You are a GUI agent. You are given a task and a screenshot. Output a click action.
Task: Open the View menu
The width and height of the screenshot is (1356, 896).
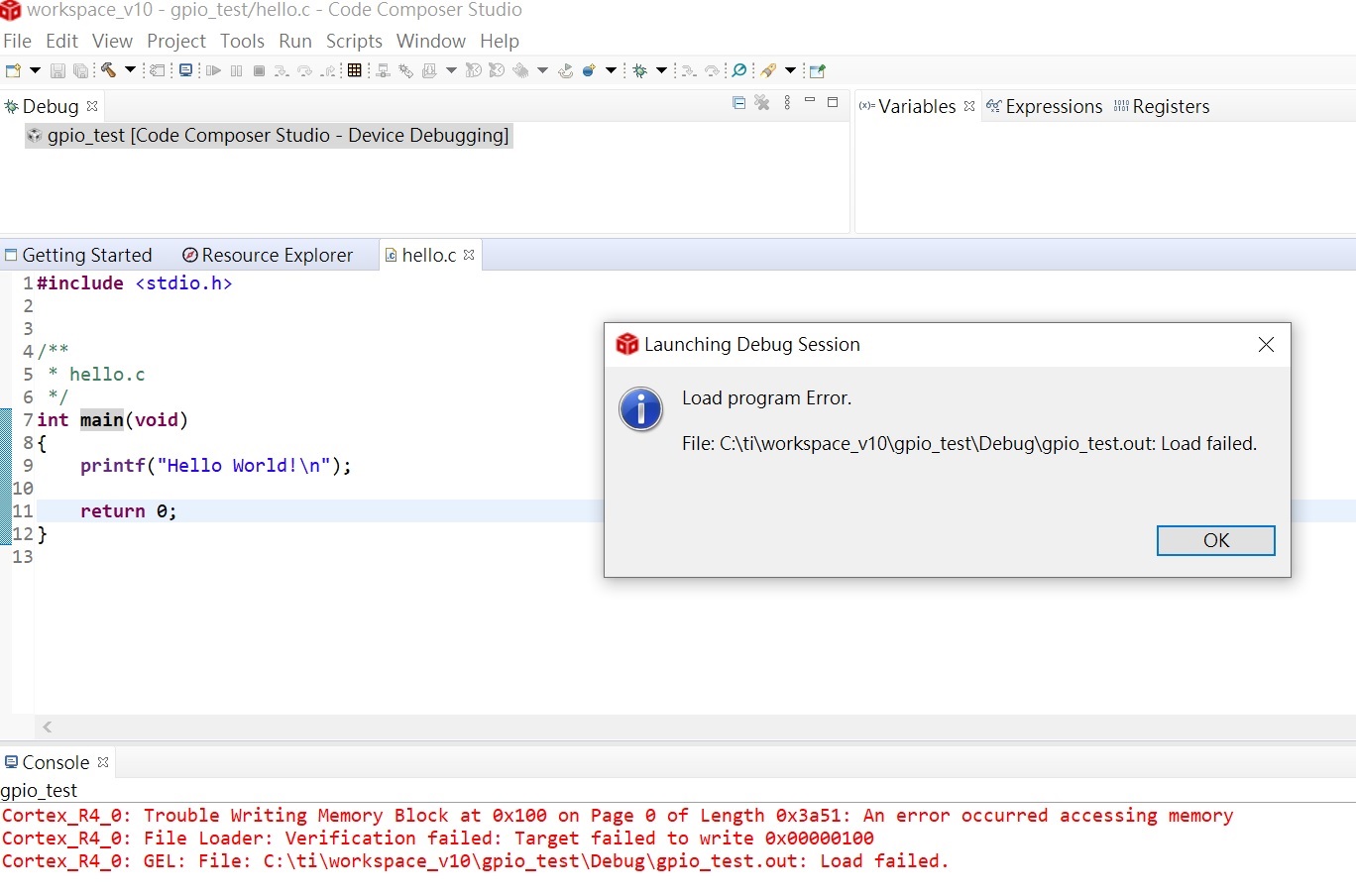(x=112, y=41)
